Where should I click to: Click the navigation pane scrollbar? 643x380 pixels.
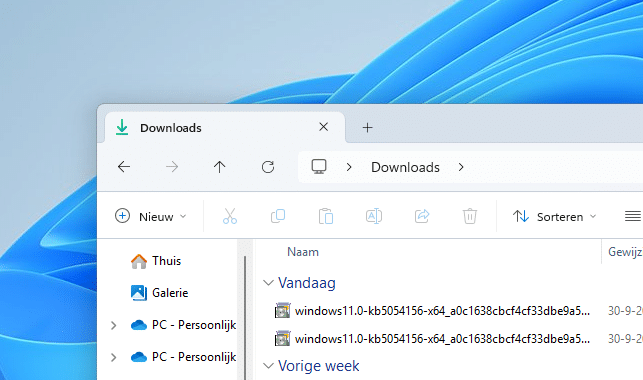[245, 318]
